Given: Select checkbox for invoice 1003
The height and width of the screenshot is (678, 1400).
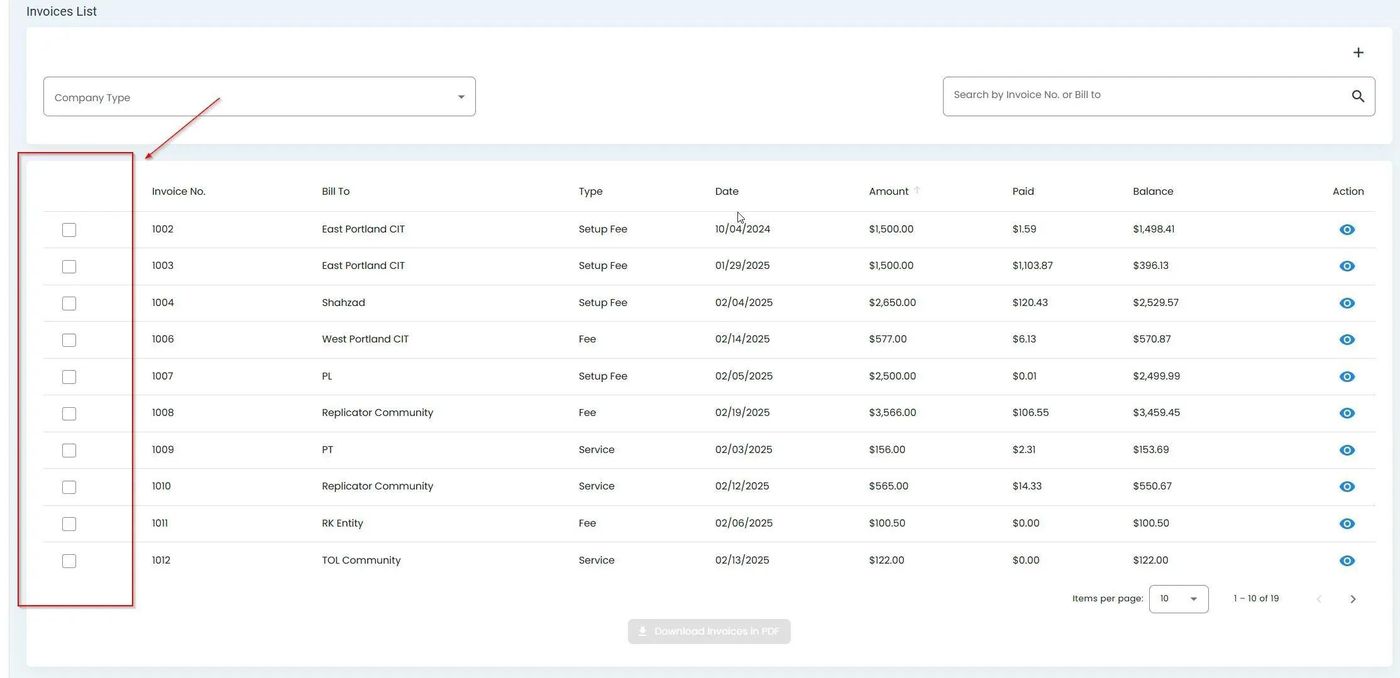Looking at the screenshot, I should [x=69, y=267].
